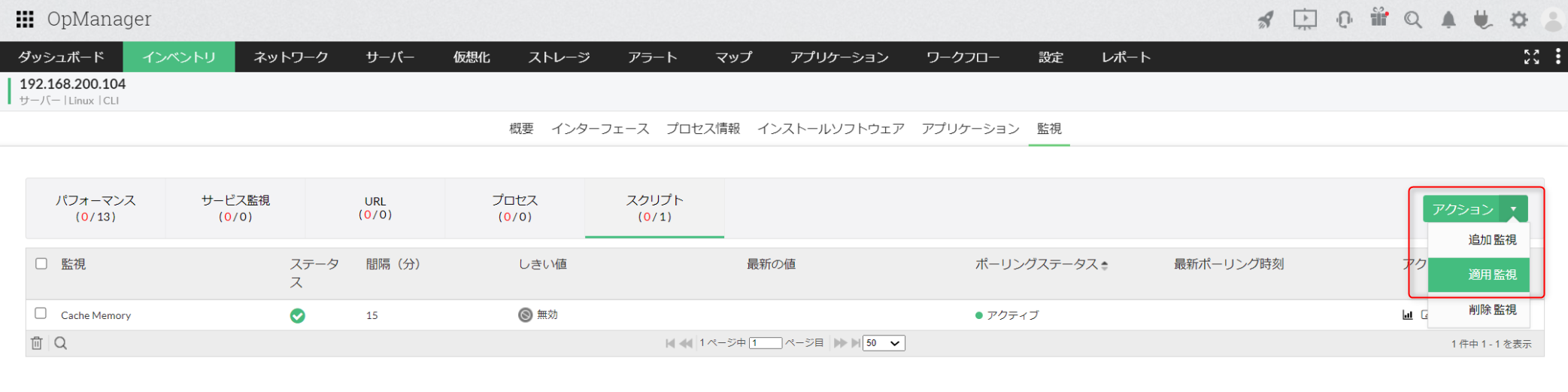Open the rows-per-page 50 dropdown
This screenshot has height=392, width=1568.
pos(884,343)
